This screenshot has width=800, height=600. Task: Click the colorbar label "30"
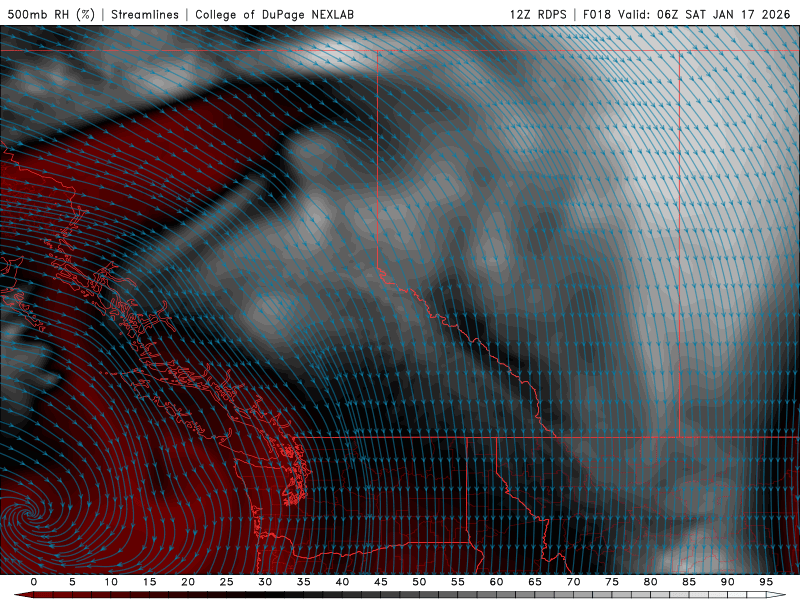(265, 582)
